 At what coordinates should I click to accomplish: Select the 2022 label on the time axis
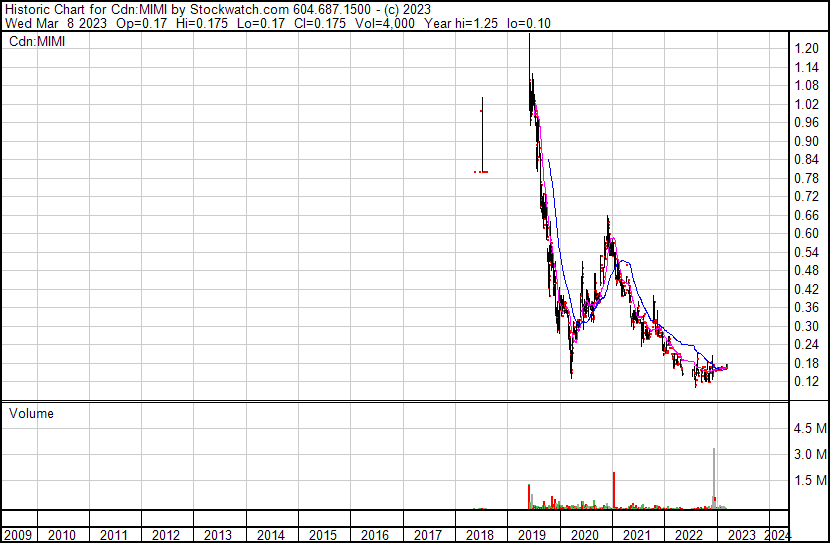click(x=689, y=535)
